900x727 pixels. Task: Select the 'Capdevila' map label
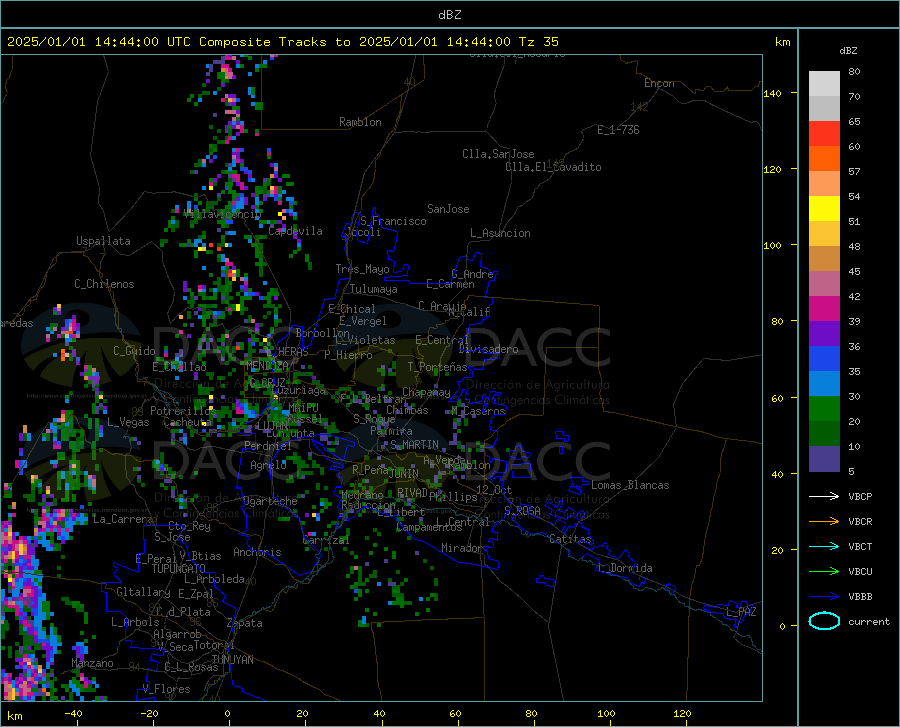[295, 231]
